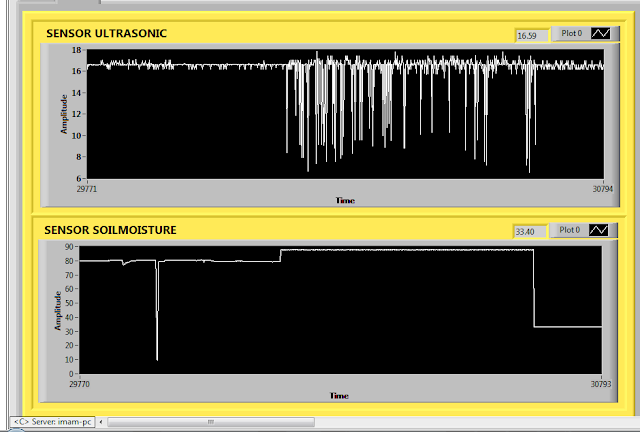Open soil moisture chart Plot 0 legend

tap(583, 230)
